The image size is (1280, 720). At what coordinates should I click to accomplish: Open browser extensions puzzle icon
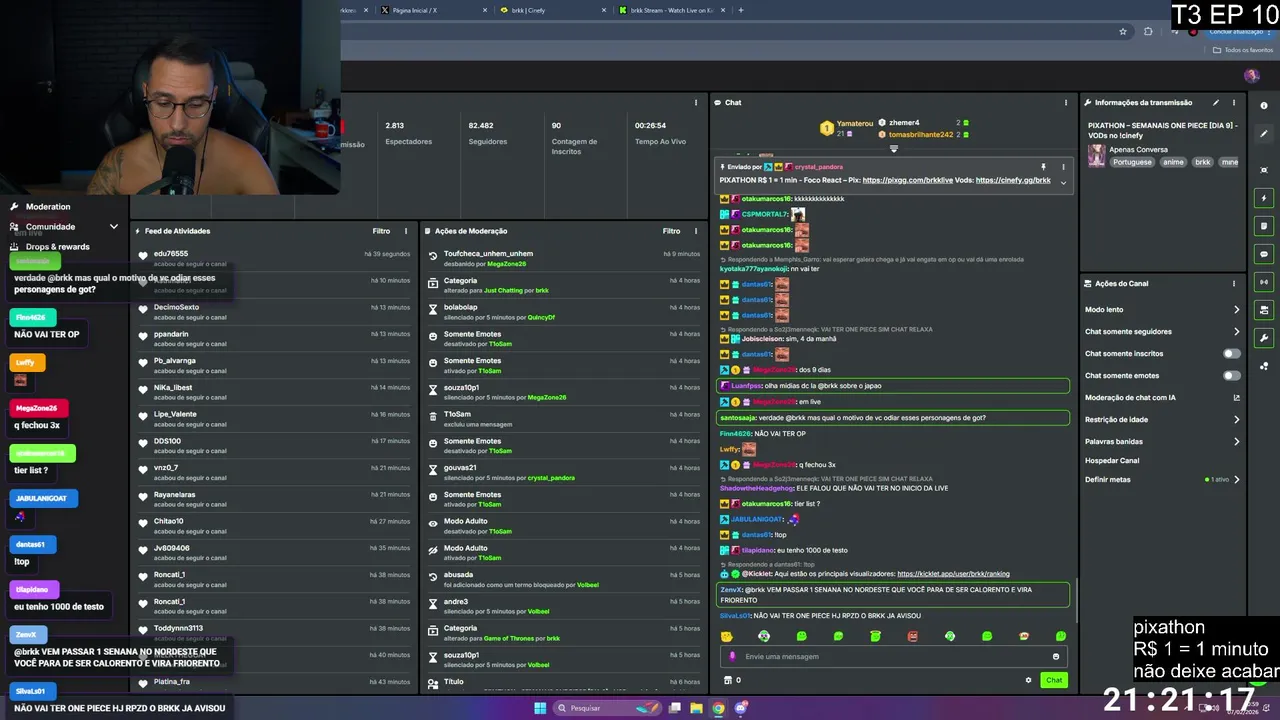tap(1148, 31)
